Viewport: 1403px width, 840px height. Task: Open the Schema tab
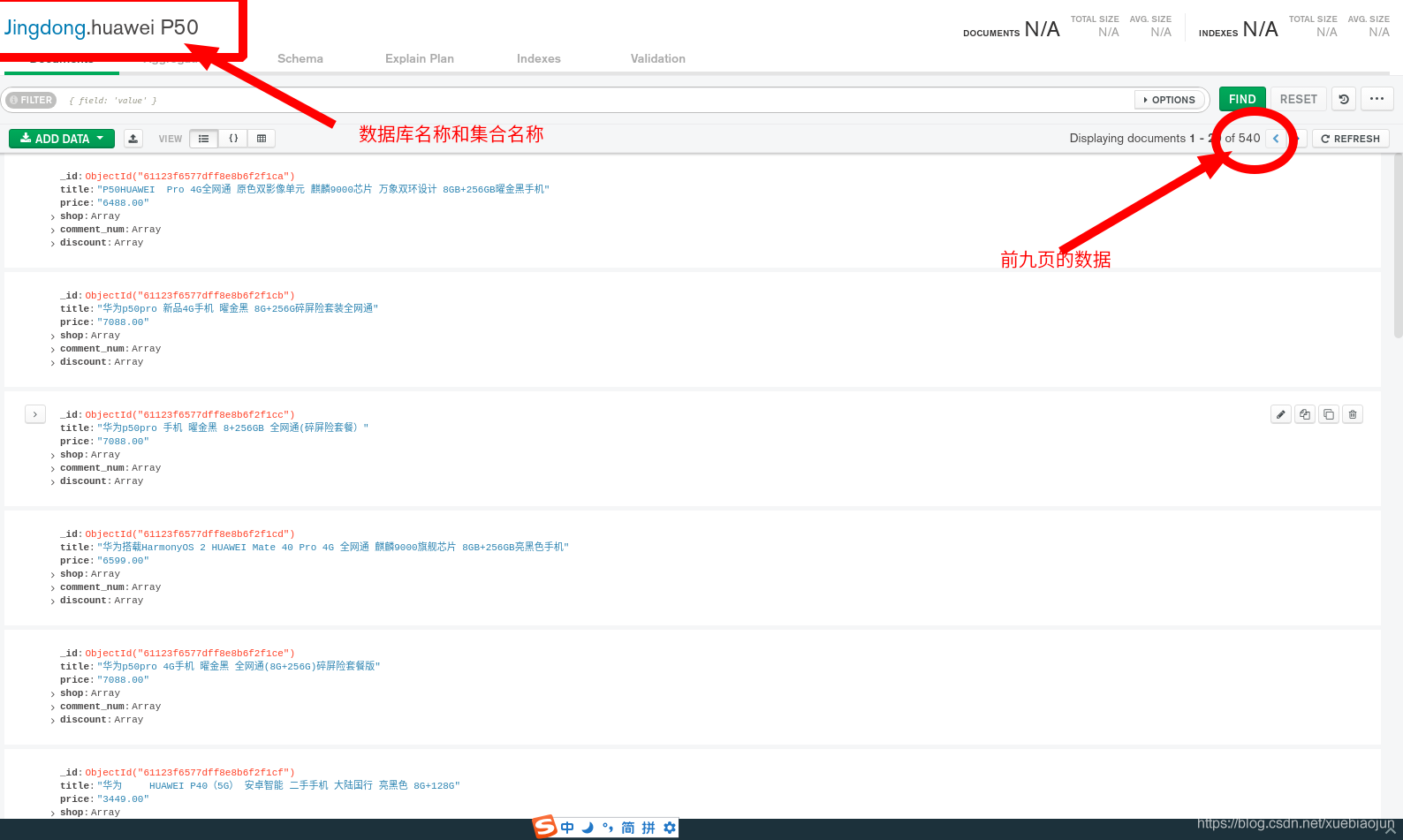pyautogui.click(x=300, y=58)
